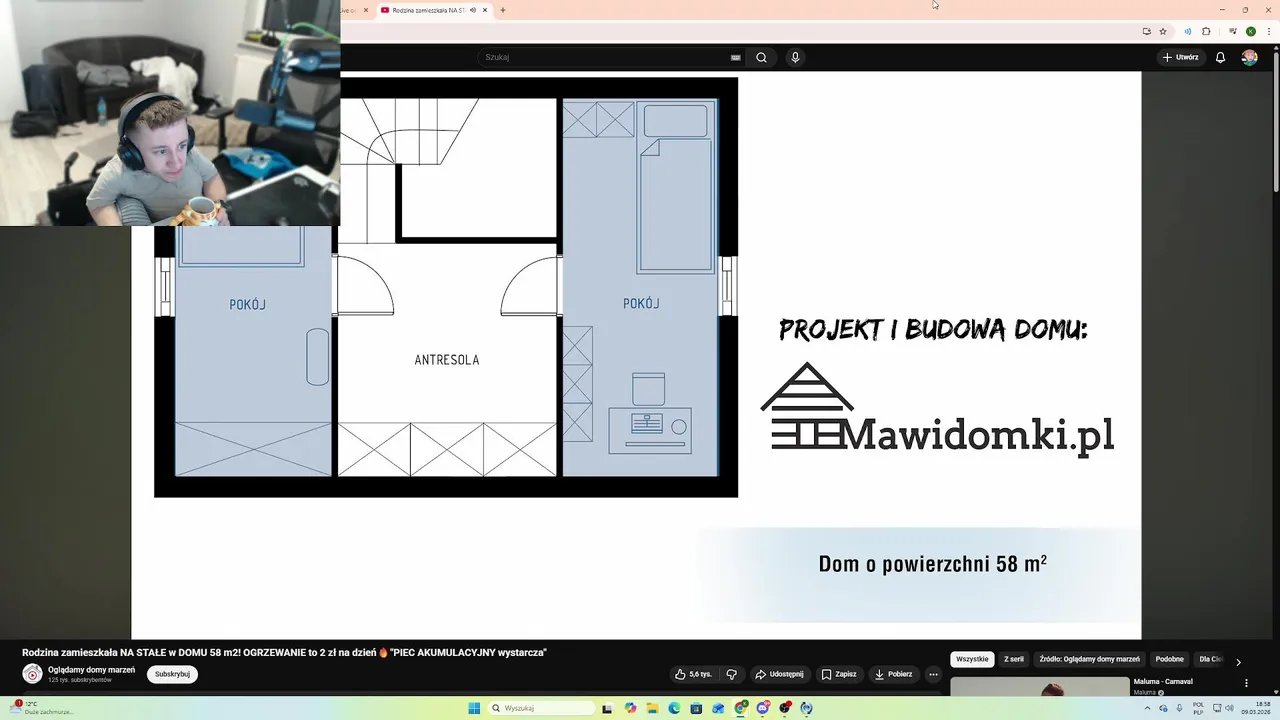The height and width of the screenshot is (720, 1280).
Task: Focus the YouTube Szukaj search field
Action: click(605, 57)
